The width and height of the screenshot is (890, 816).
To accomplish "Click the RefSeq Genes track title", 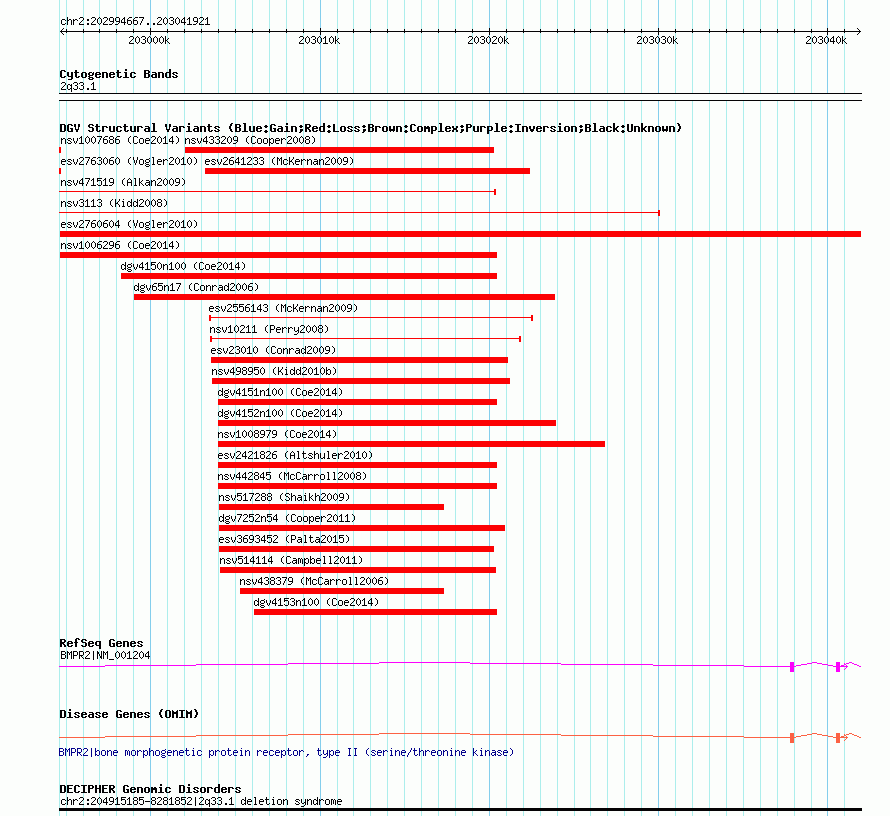I will 101,643.
